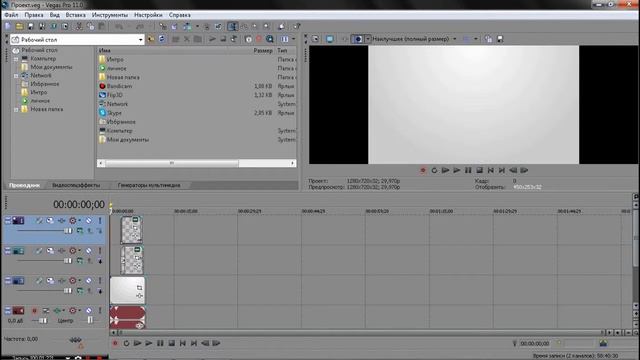Delete selected file using X icon in Explorer

[187, 39]
